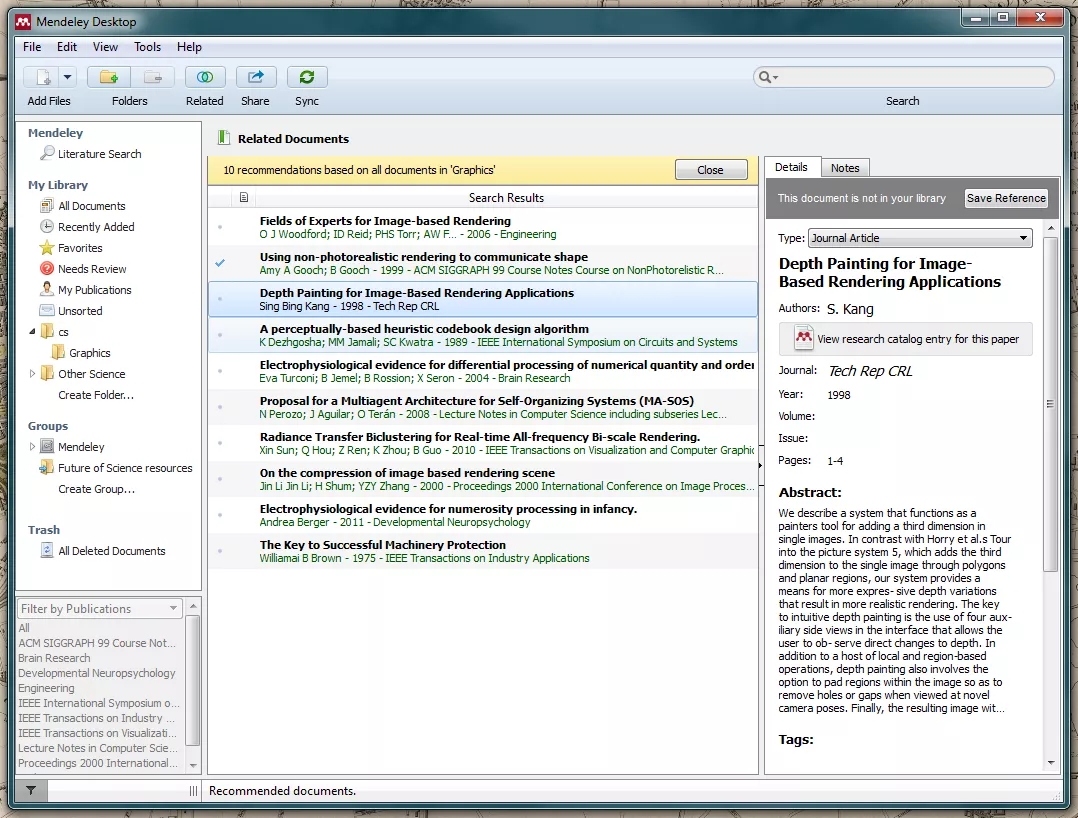Select the All Documents icon

[47, 206]
